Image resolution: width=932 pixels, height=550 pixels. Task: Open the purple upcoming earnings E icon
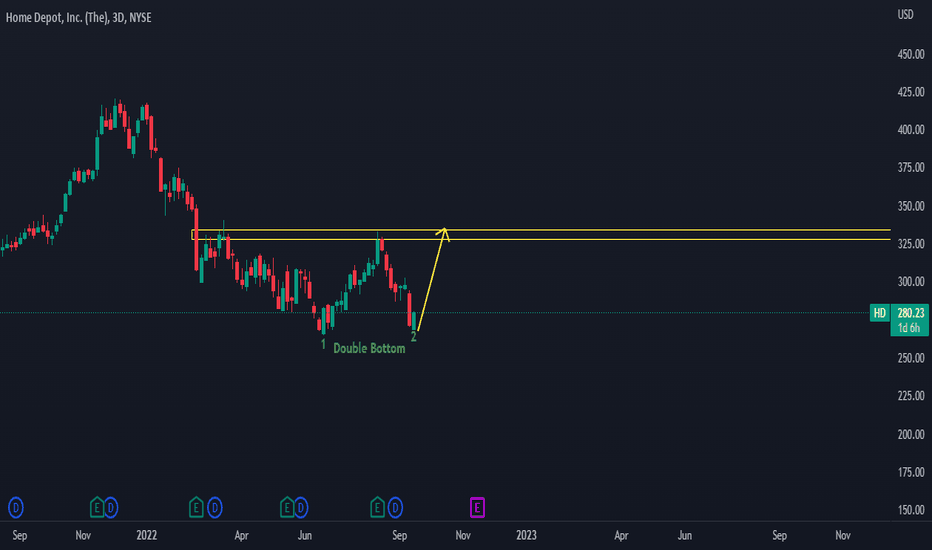pos(477,508)
